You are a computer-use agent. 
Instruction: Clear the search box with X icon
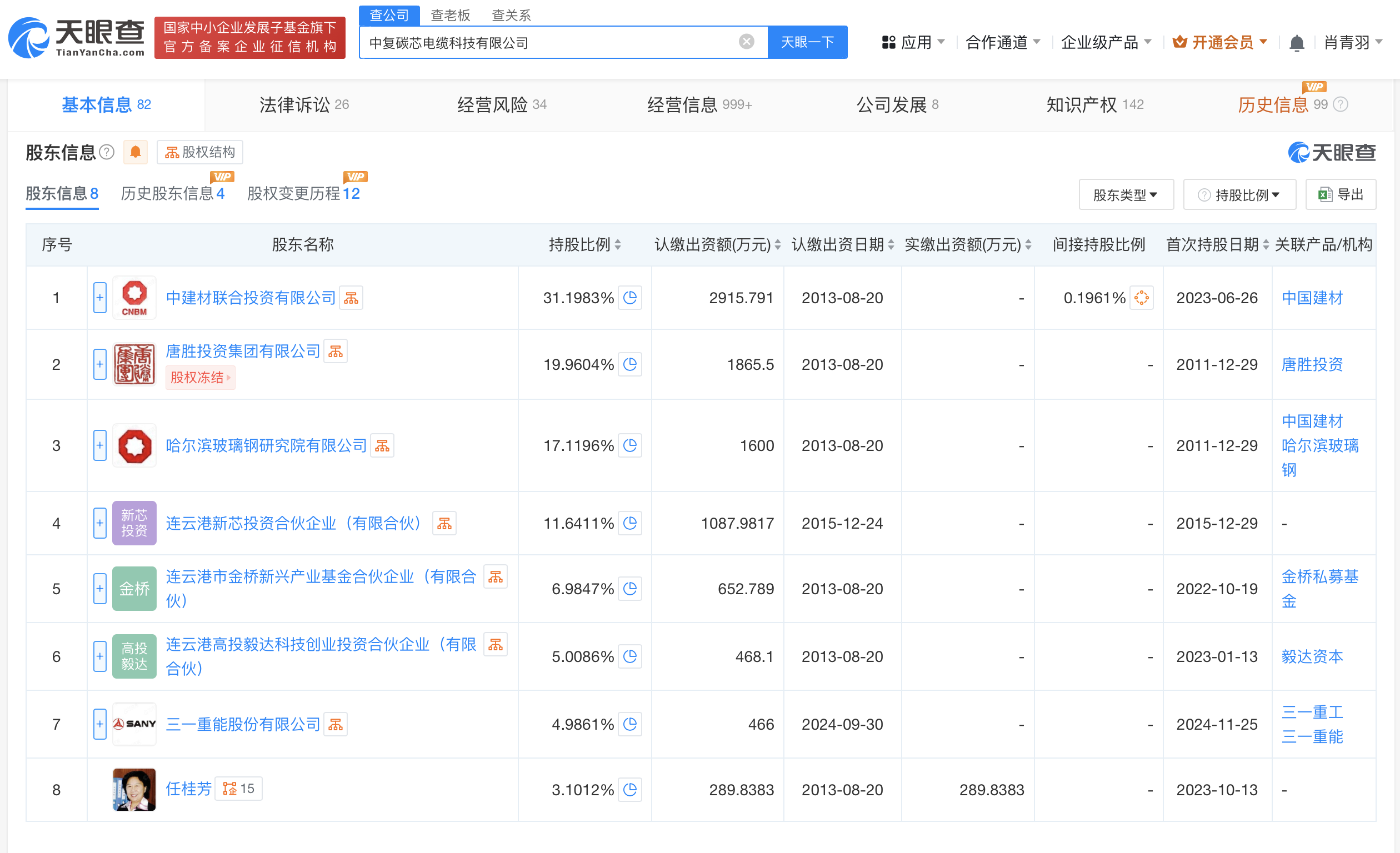tap(746, 42)
